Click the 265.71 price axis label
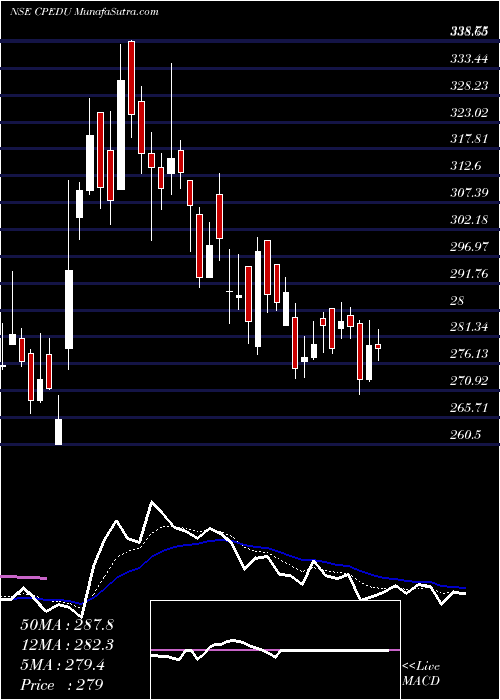 (x=469, y=407)
